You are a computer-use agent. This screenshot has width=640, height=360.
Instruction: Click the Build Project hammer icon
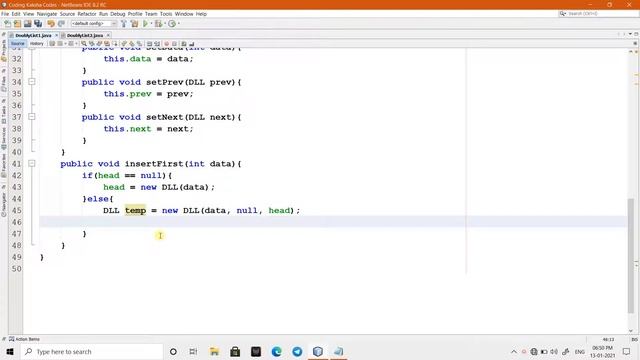click(x=124, y=24)
